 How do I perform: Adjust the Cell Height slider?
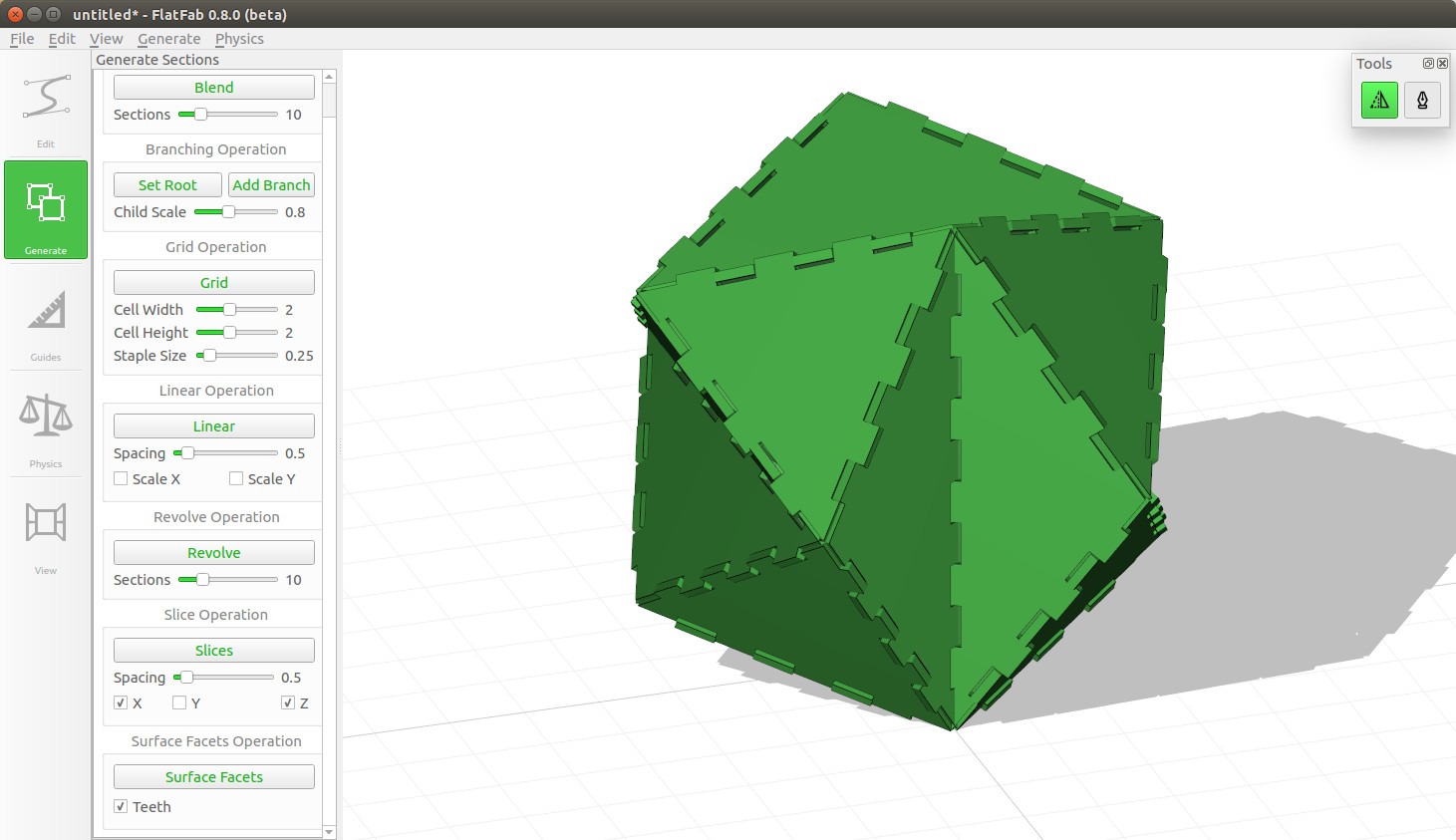pyautogui.click(x=237, y=333)
